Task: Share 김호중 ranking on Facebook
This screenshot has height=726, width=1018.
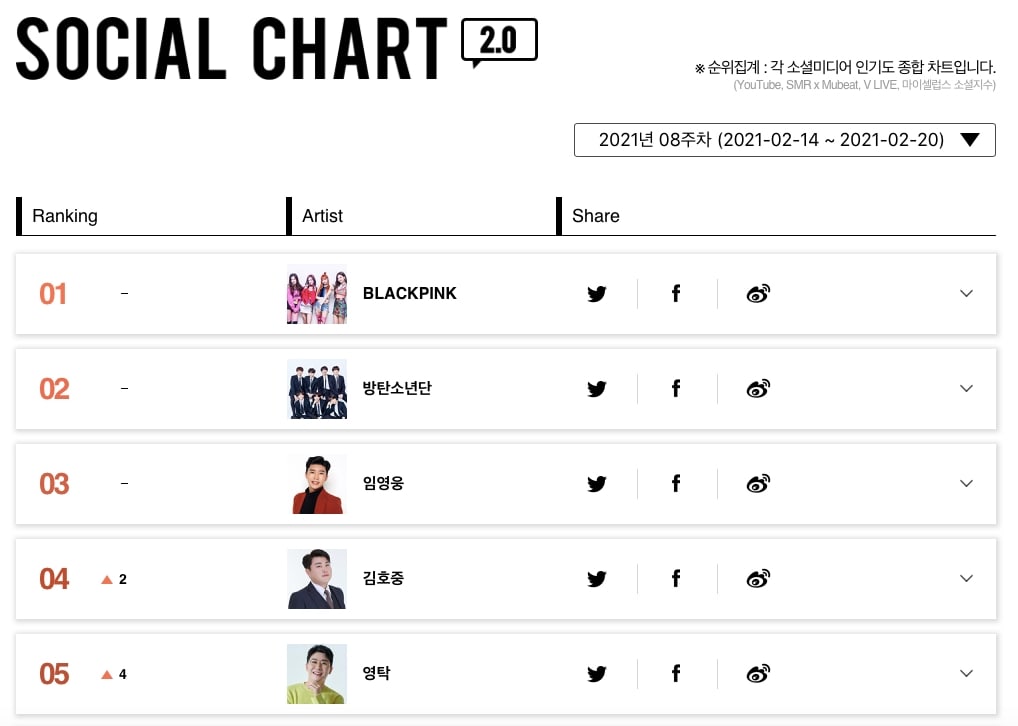Action: (x=676, y=578)
